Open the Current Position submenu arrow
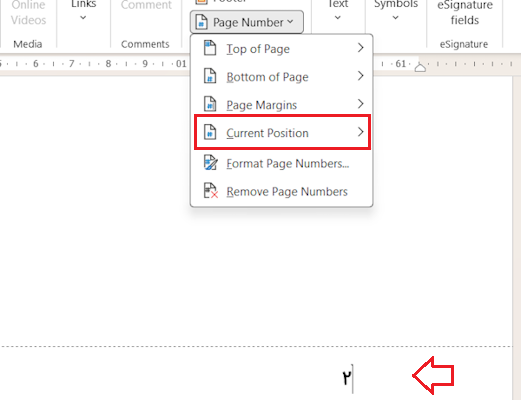521x400 pixels. tap(360, 132)
